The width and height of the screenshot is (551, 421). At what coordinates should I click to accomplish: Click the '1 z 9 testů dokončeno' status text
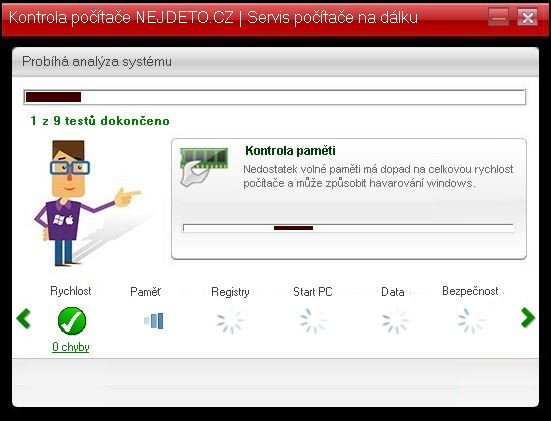(100, 121)
